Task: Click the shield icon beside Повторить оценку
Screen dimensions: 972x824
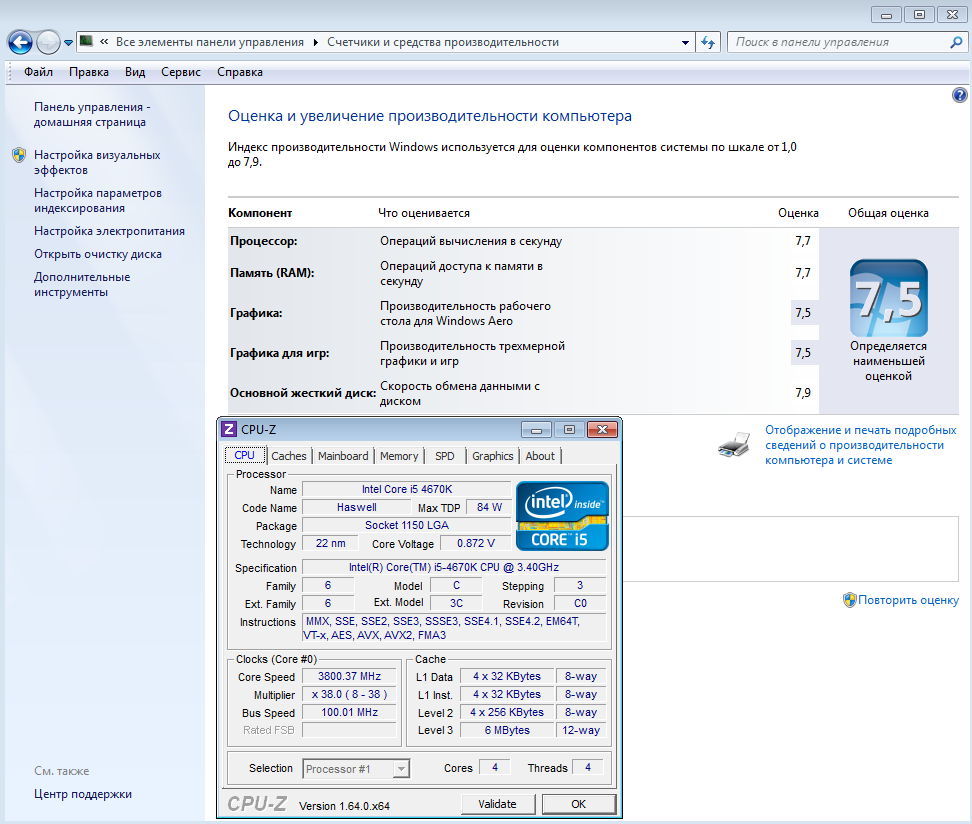Action: coord(850,600)
